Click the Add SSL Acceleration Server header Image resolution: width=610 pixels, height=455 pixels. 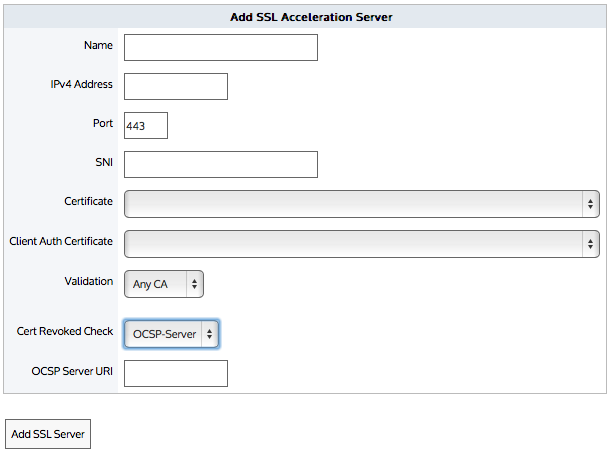tap(311, 17)
